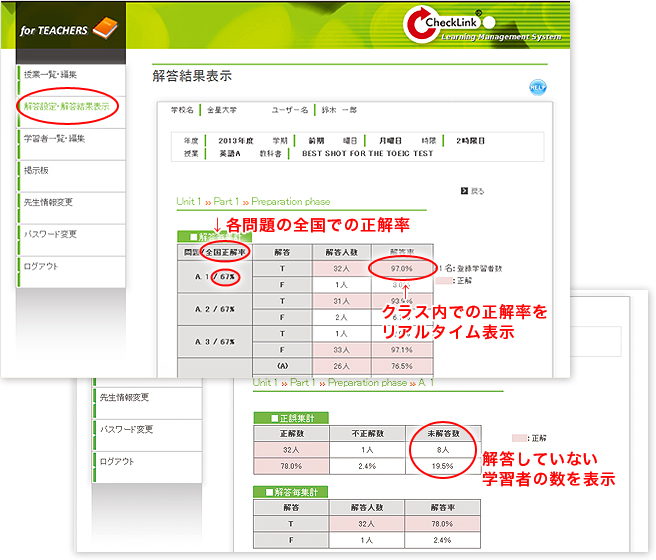Click the 1人 cell in back window F row
The height and width of the screenshot is (560, 656).
pyautogui.click(x=366, y=540)
